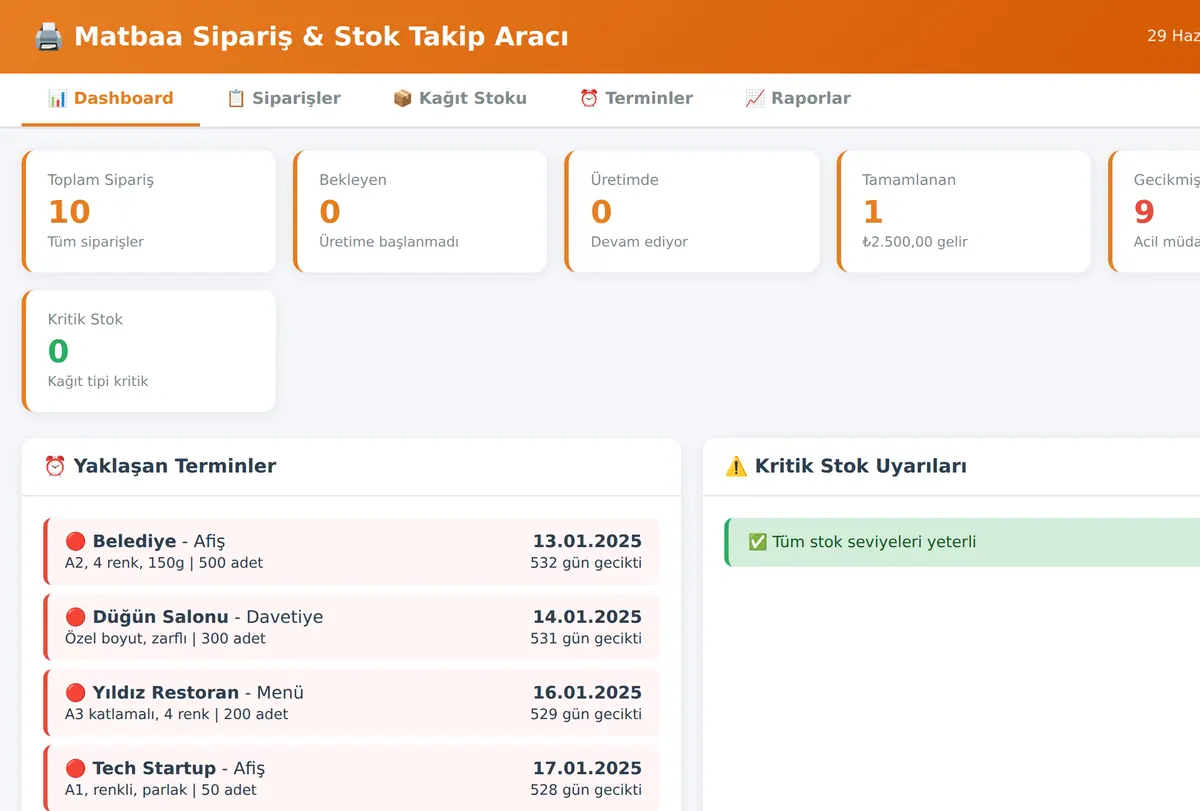Click the "Matbaa Sipariş & Stok Takip Aracı" title
Screen dimensions: 1200x811
321,37
